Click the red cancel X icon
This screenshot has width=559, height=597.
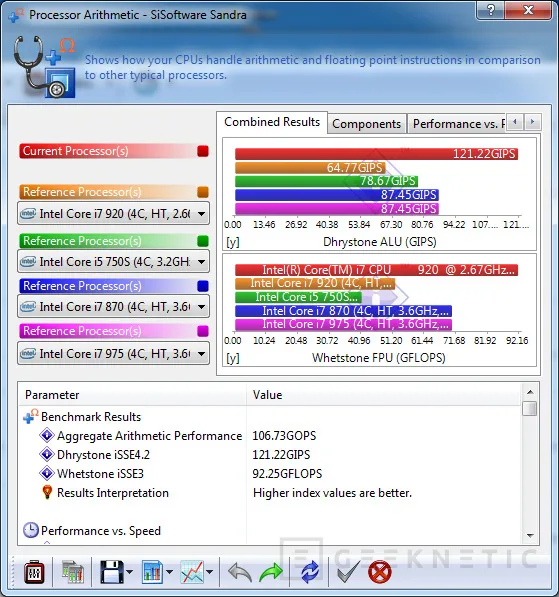pyautogui.click(x=380, y=572)
